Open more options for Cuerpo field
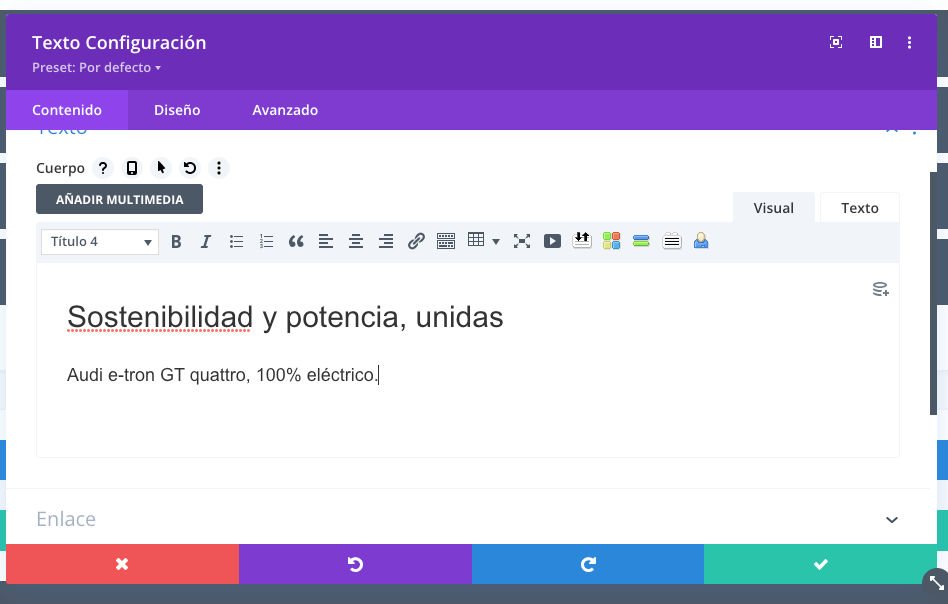This screenshot has width=948, height=604. click(x=219, y=168)
